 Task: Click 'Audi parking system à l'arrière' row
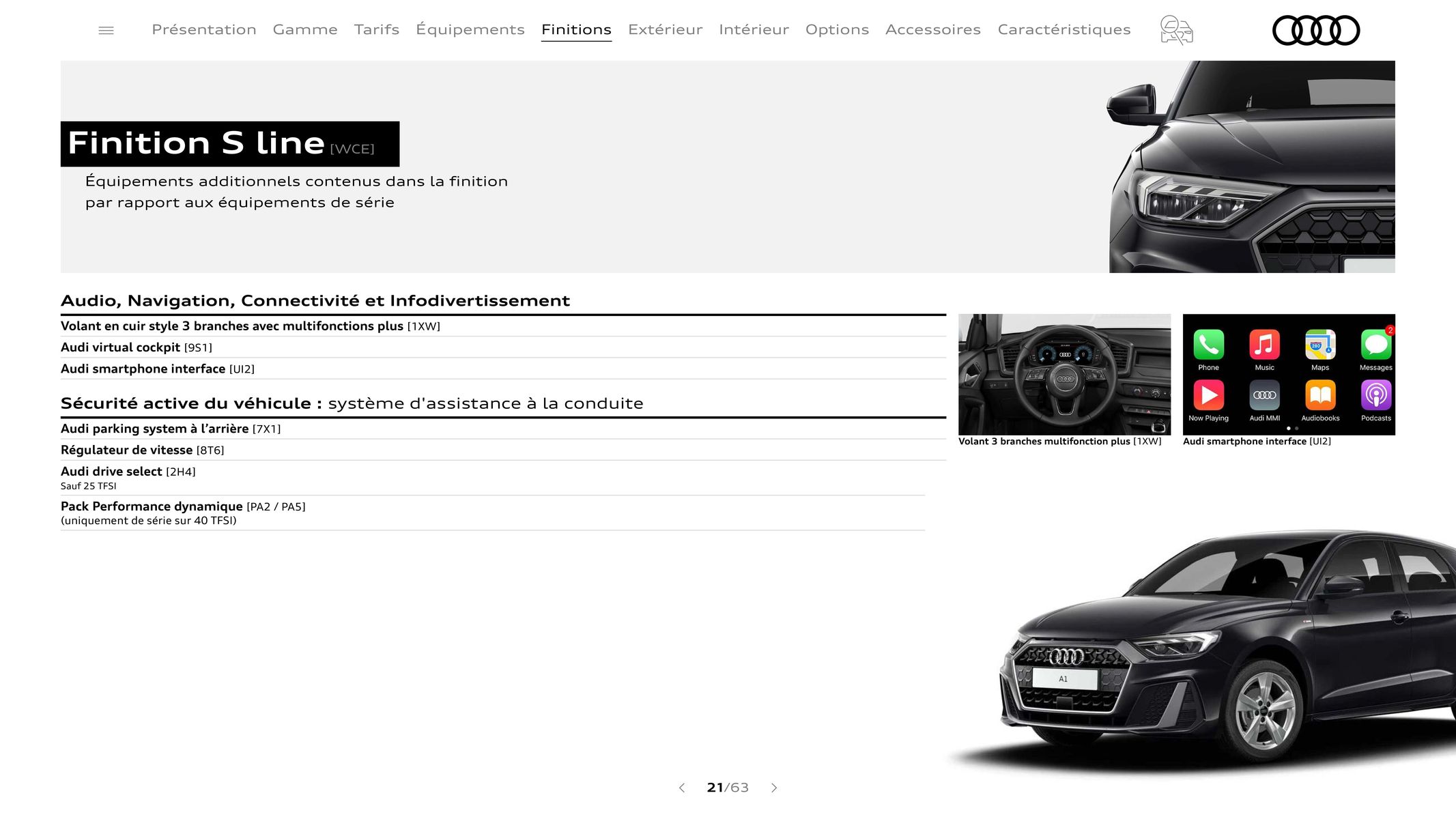(x=503, y=429)
